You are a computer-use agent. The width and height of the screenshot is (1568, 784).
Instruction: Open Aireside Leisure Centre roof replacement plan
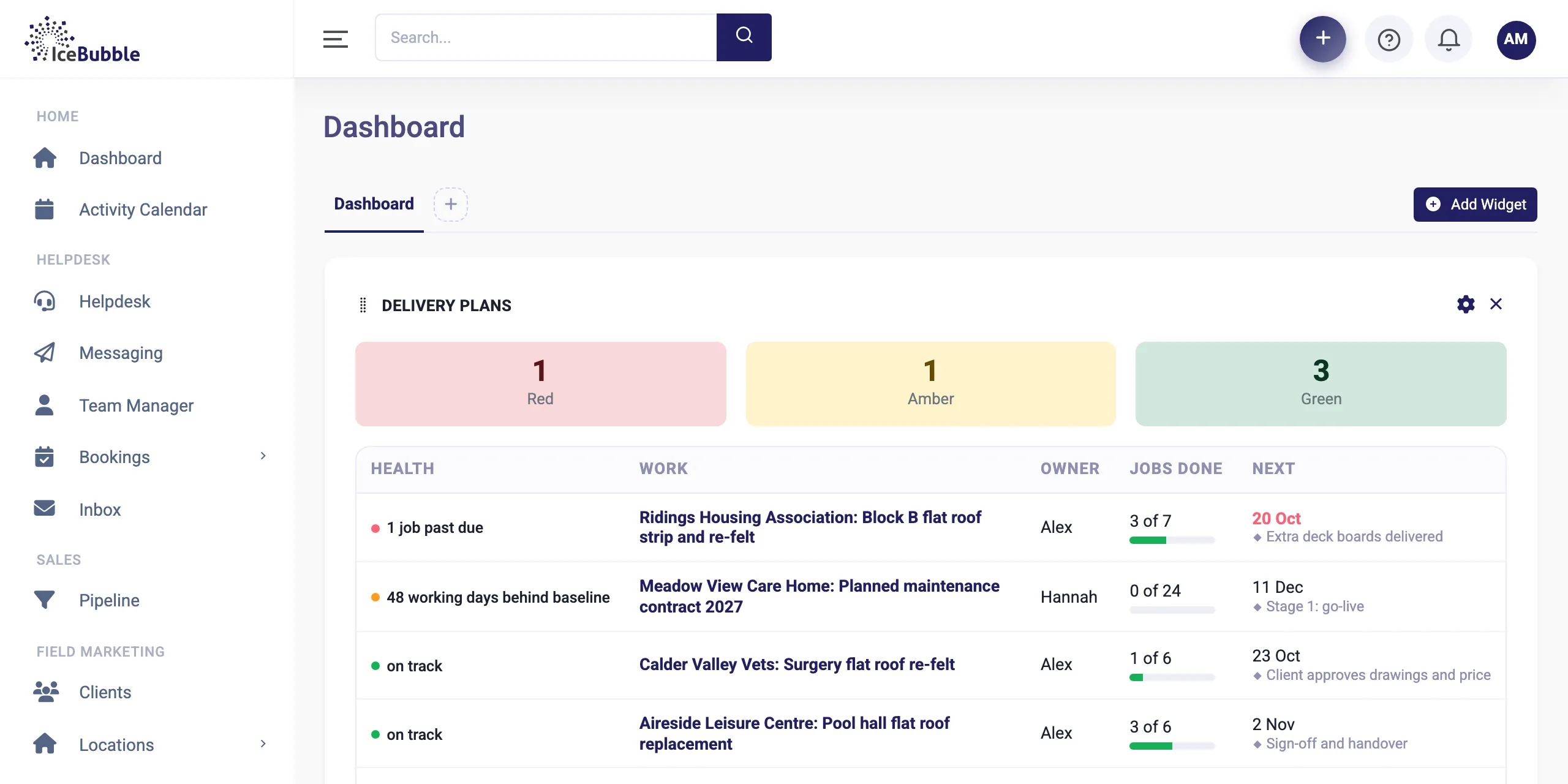coord(794,733)
